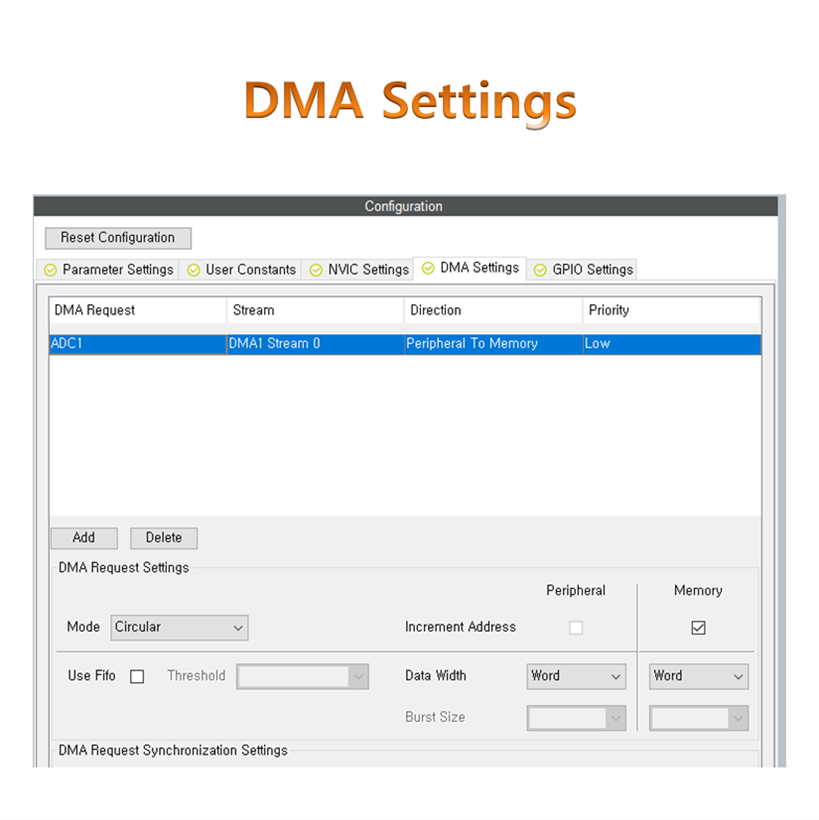
Task: Click the check icon beside GPIO Settings
Action: 540,270
